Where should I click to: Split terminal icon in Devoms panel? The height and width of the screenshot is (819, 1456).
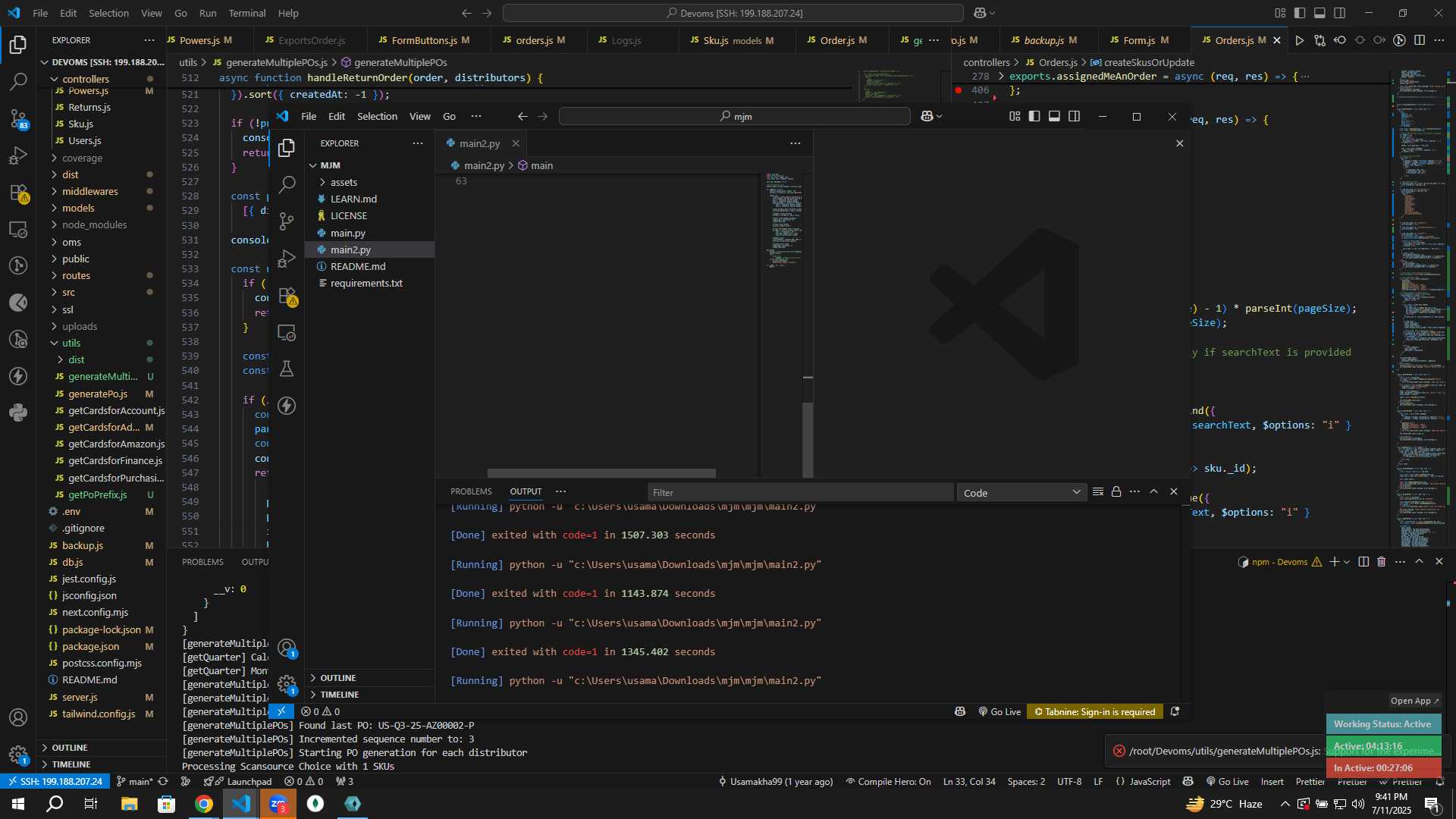tap(1363, 562)
